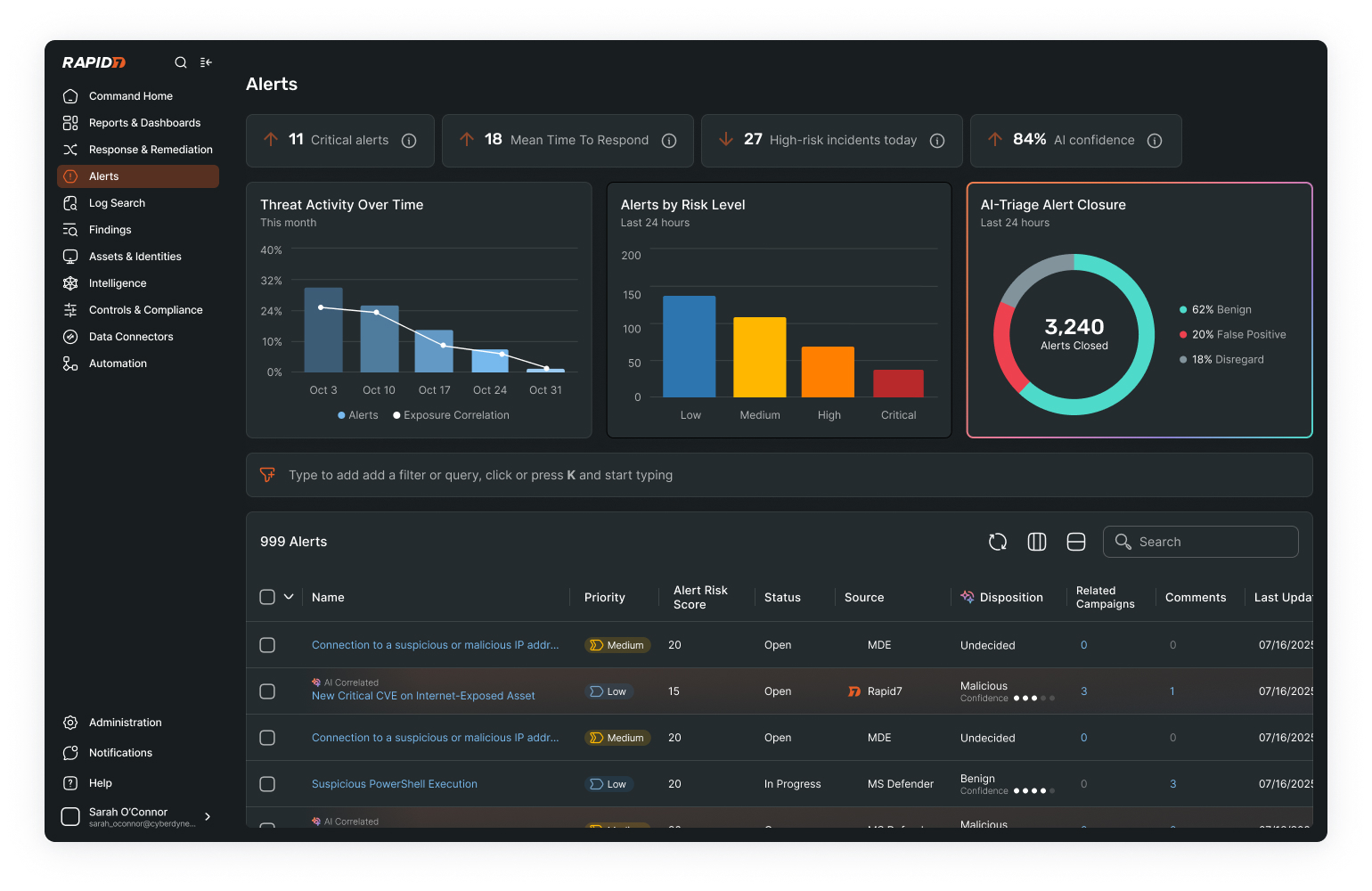Image resolution: width=1372 pixels, height=891 pixels.
Task: Select the Alerts menu item
Action: [x=138, y=176]
